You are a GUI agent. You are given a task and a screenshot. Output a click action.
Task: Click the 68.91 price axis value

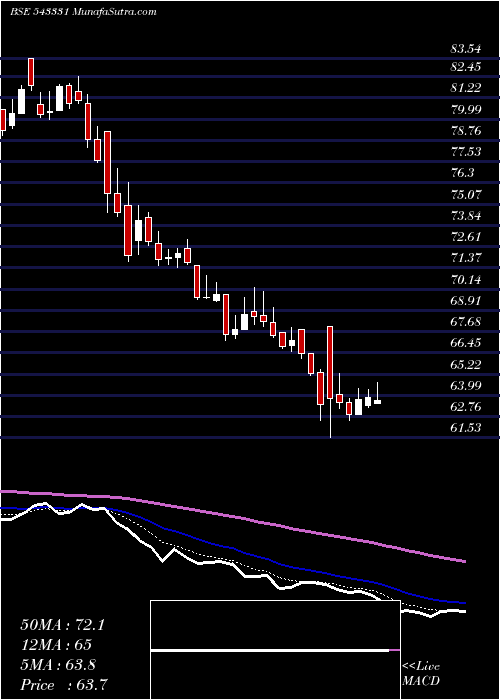tap(466, 300)
